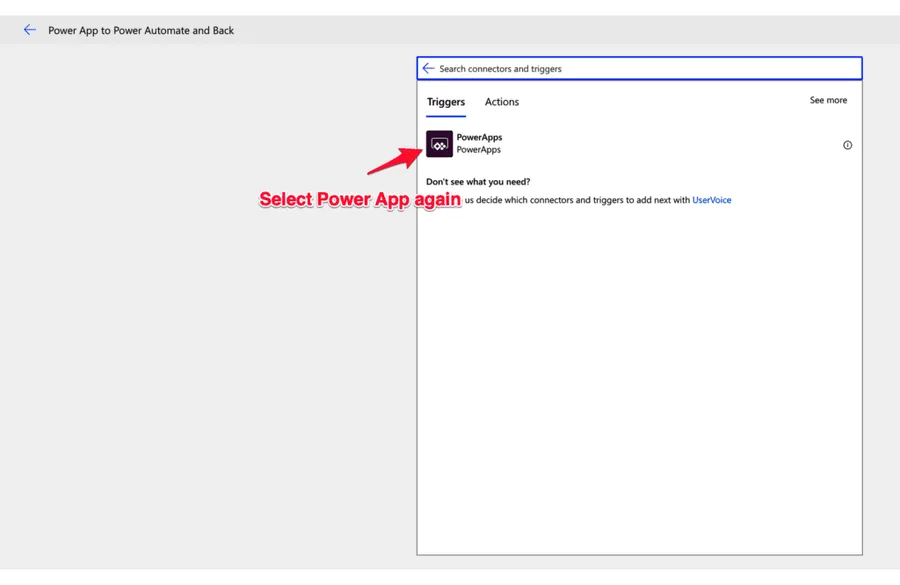Viewport: 900px width, 585px height.
Task: Select the bold PowerApps trigger title
Action: (479, 137)
